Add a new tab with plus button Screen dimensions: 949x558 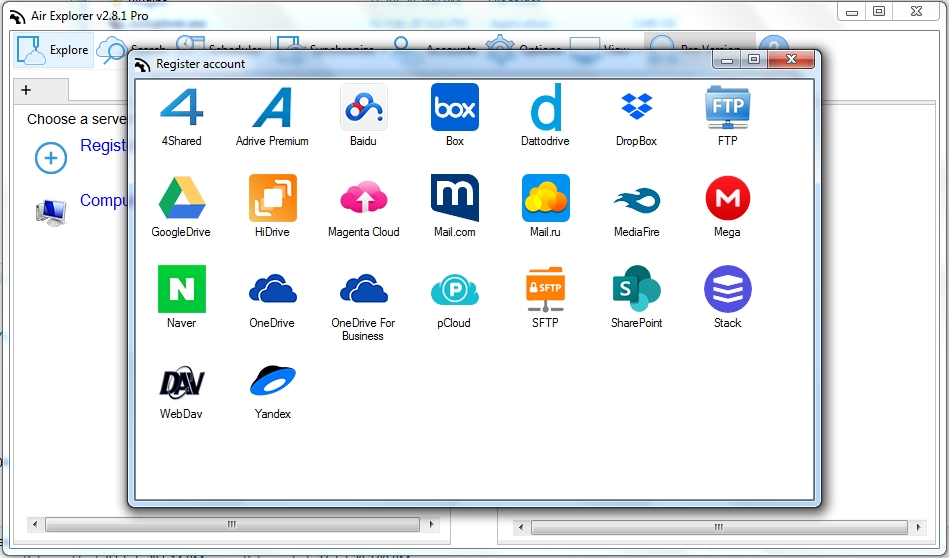click(26, 90)
